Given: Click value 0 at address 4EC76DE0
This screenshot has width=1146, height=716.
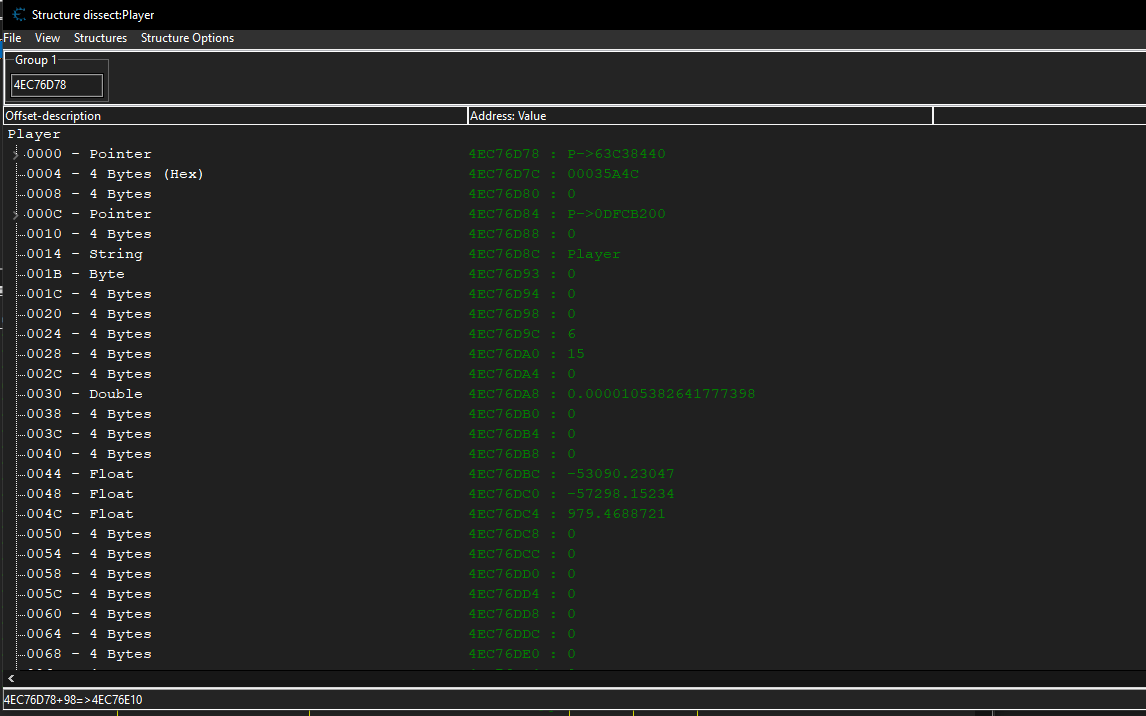Looking at the screenshot, I should 572,654.
